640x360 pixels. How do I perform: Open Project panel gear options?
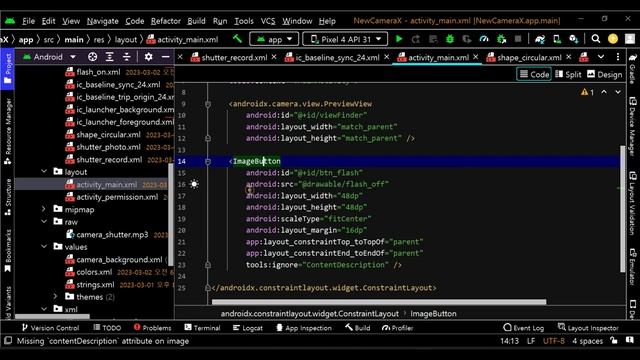click(149, 57)
